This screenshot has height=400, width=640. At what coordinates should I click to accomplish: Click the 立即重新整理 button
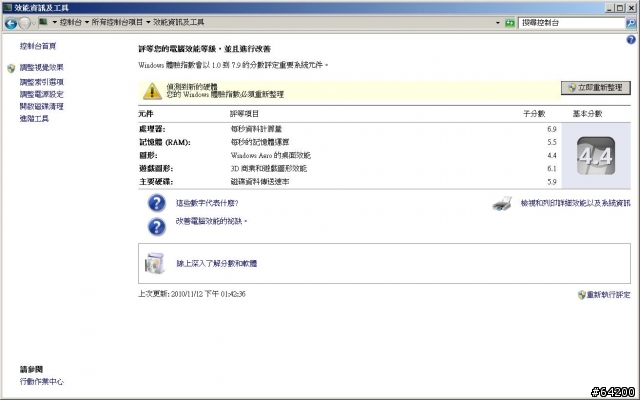[596, 88]
